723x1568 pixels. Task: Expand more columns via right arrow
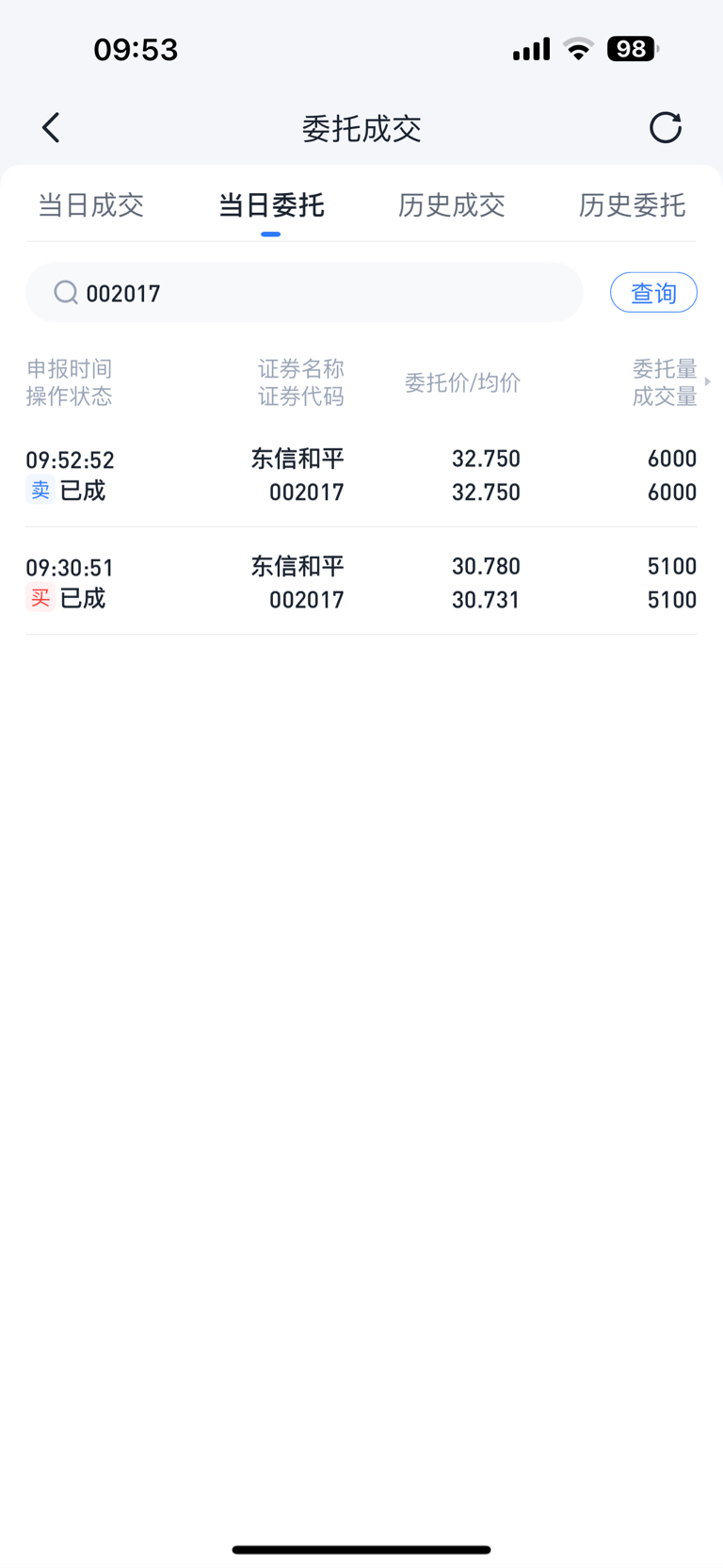point(708,381)
